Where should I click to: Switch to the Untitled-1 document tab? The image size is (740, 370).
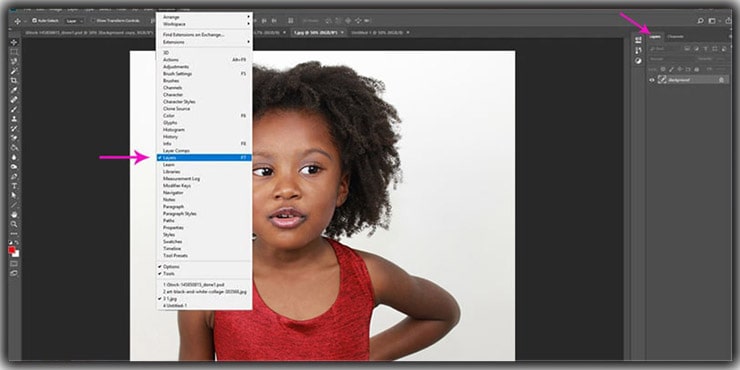click(380, 33)
